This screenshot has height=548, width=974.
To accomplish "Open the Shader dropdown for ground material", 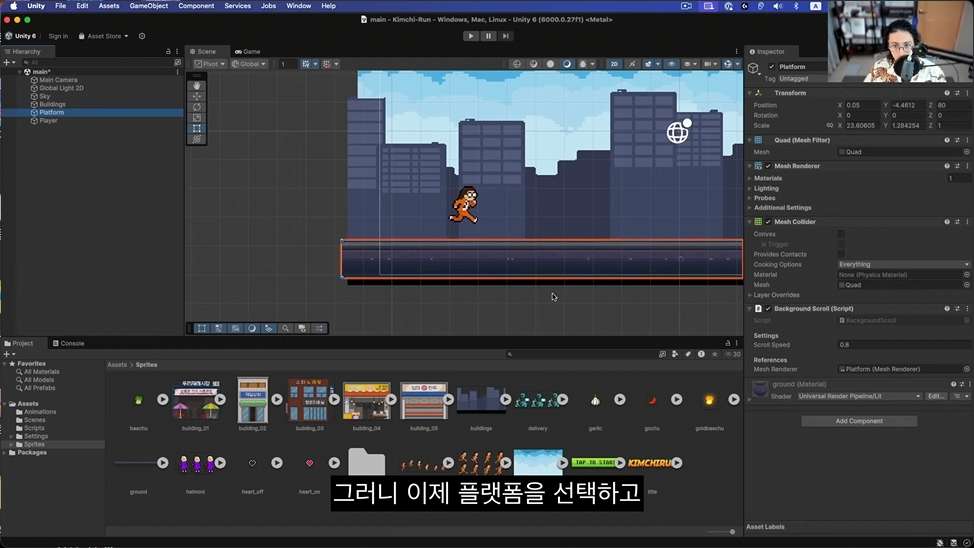I will (x=859, y=396).
